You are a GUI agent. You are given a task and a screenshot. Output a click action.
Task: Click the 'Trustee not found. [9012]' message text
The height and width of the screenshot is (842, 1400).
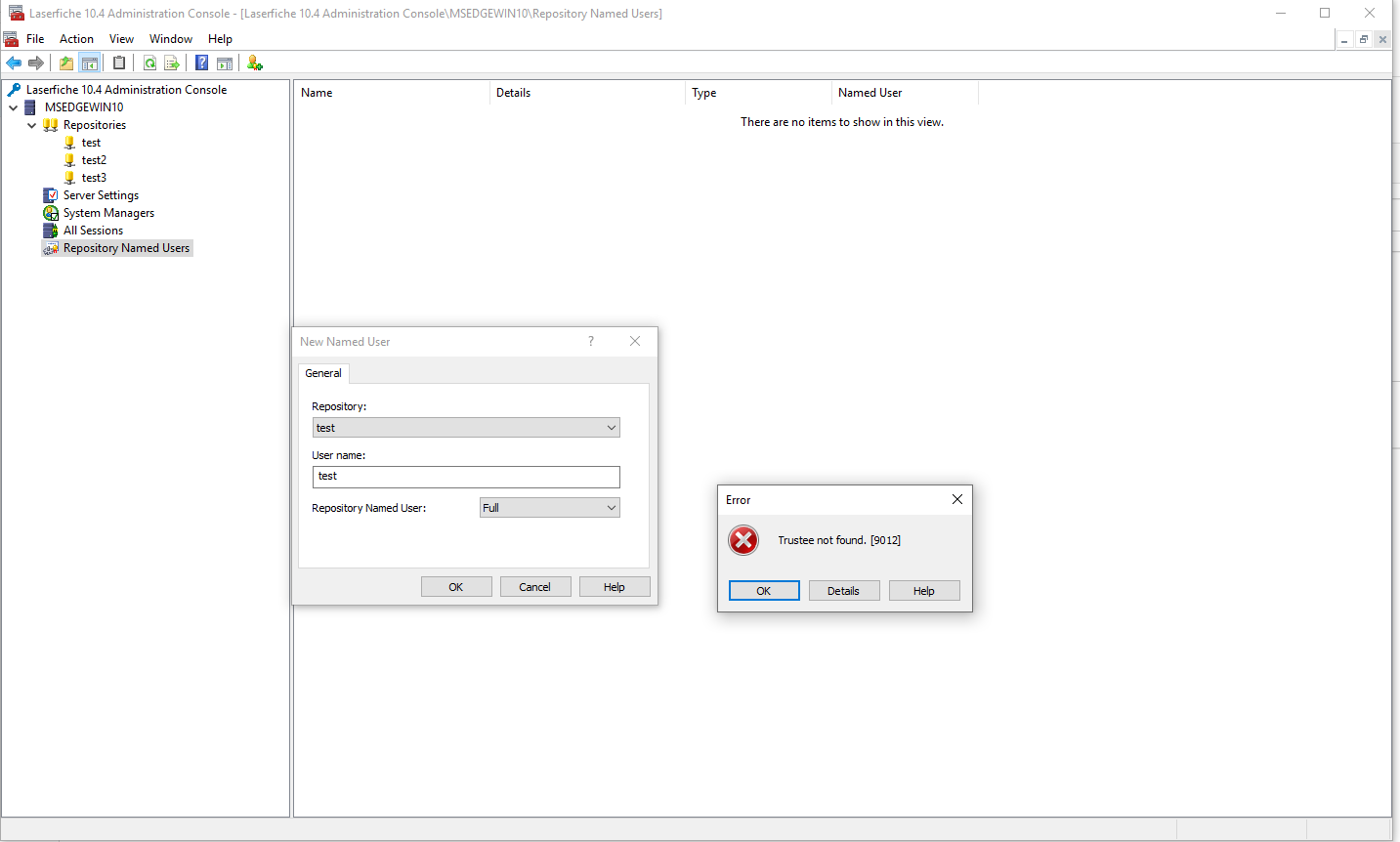[839, 540]
